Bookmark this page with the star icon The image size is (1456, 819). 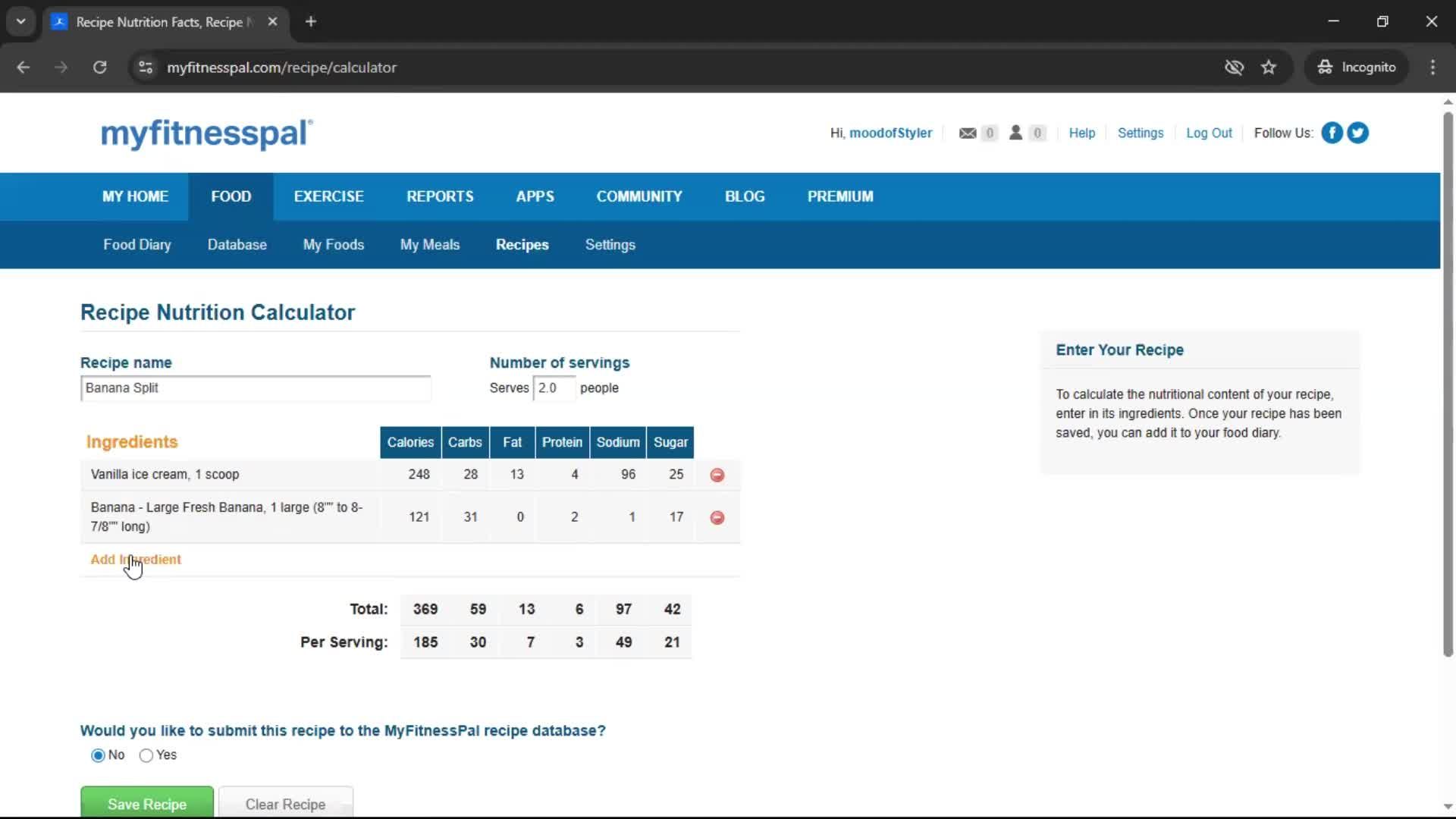[x=1269, y=67]
